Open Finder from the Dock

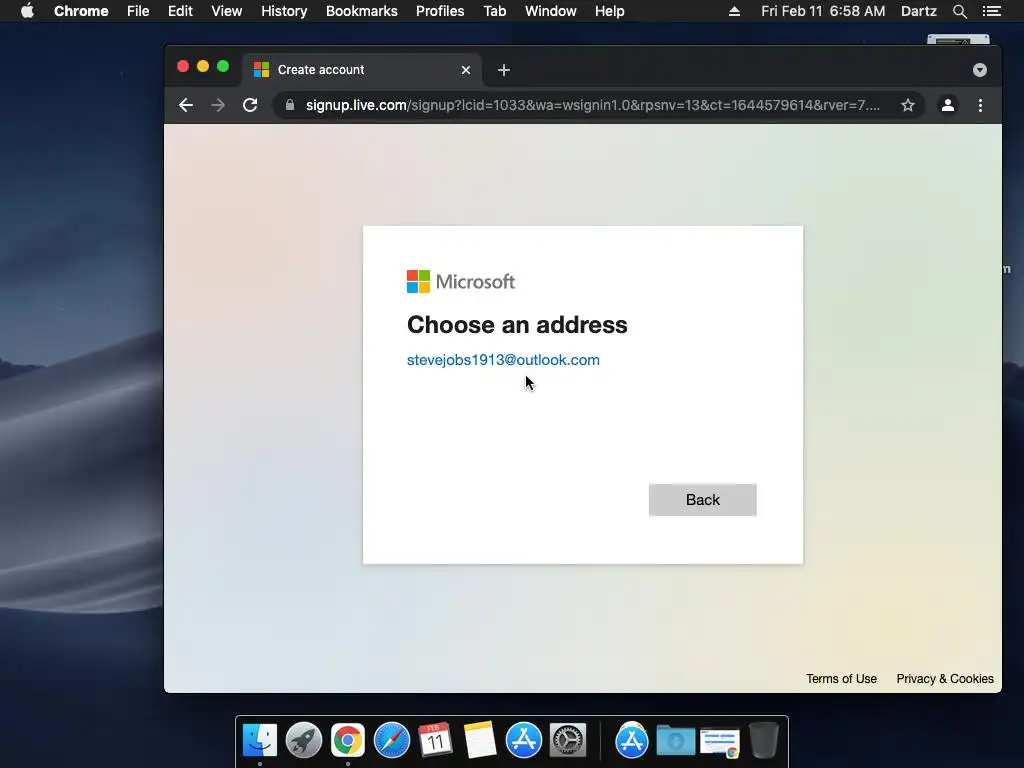pyautogui.click(x=260, y=741)
